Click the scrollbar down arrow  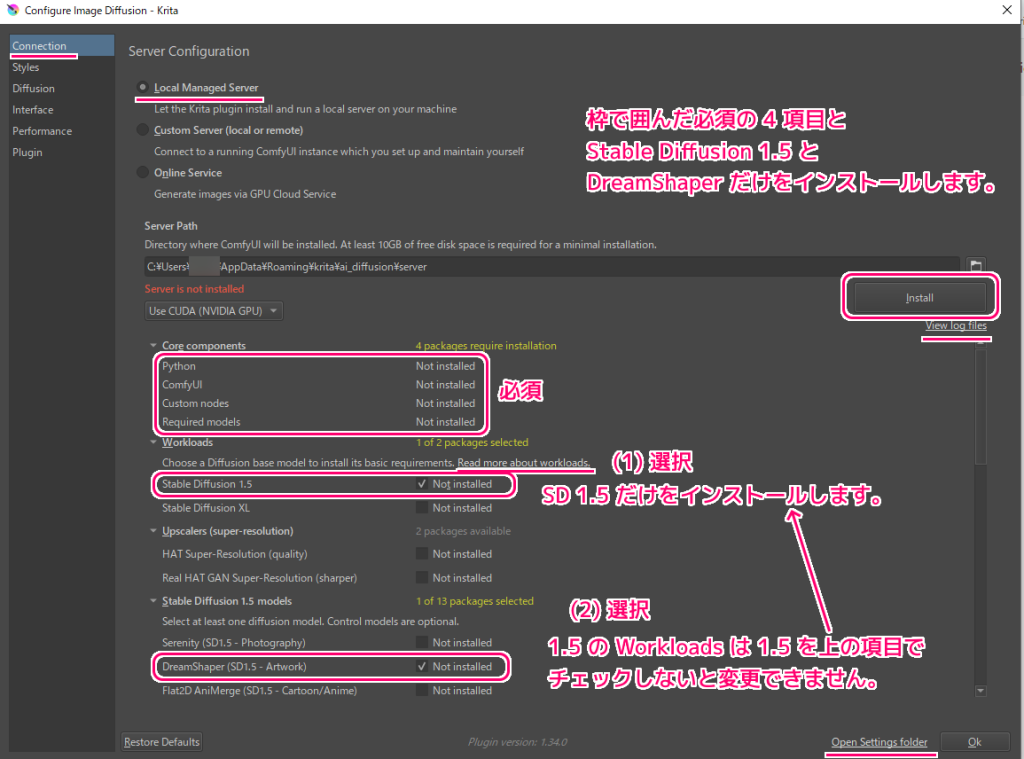pyautogui.click(x=980, y=690)
